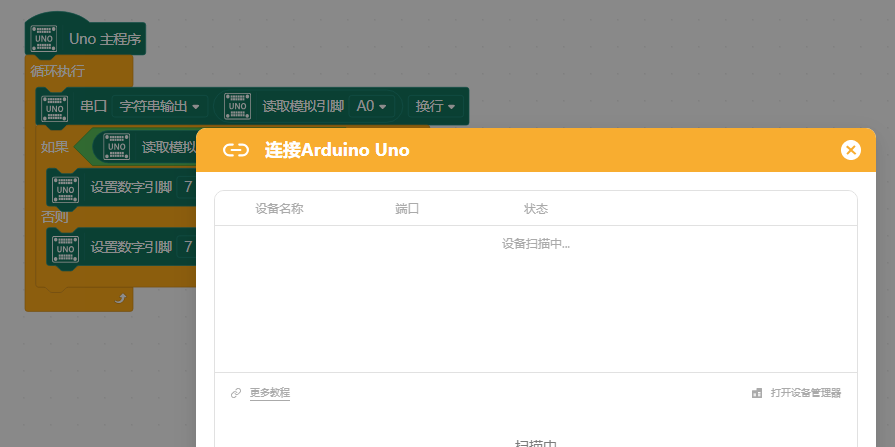This screenshot has width=895, height=447.
Task: Click the 设备名称 column header
Action: pos(279,209)
